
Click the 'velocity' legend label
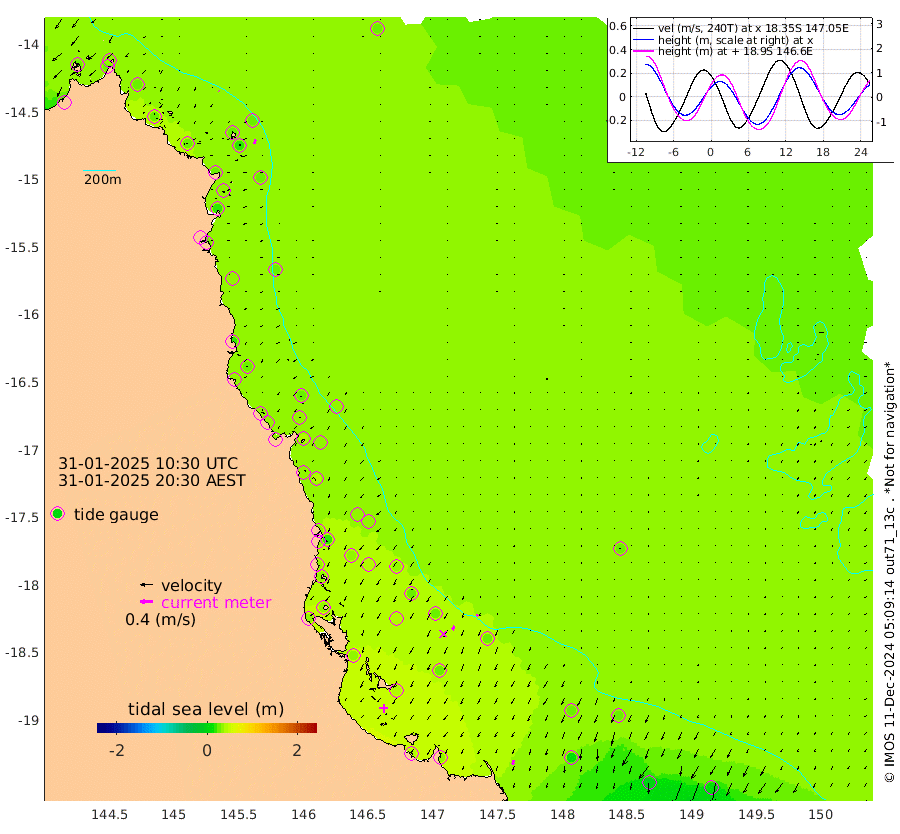pyautogui.click(x=191, y=585)
